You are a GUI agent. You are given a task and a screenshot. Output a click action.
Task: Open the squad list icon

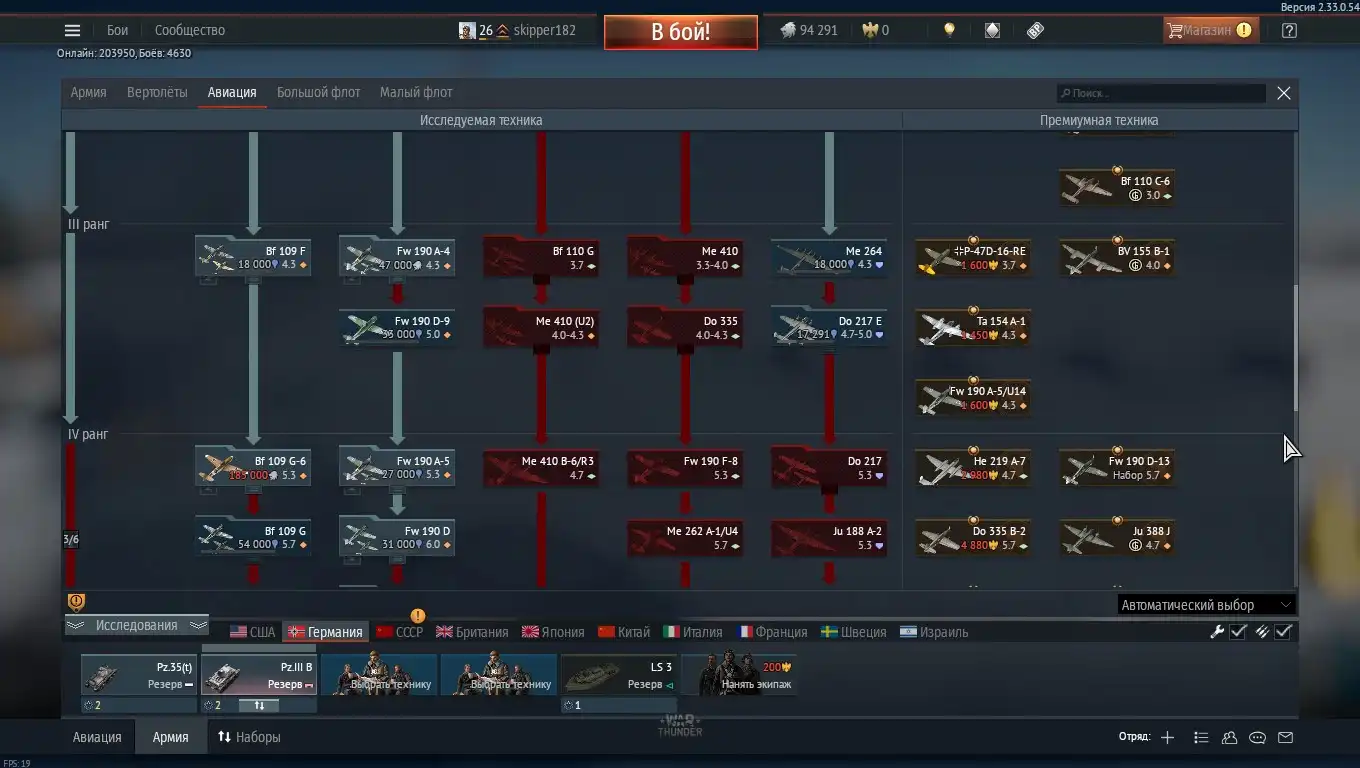pos(1201,738)
